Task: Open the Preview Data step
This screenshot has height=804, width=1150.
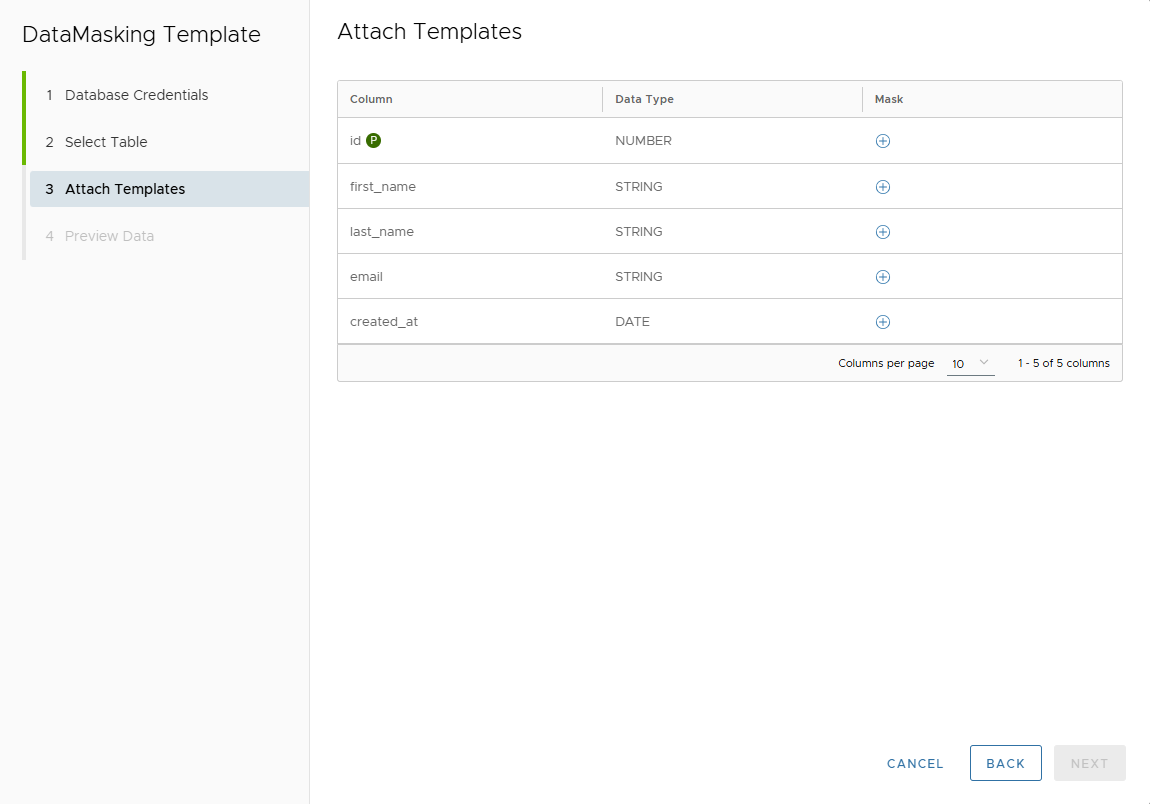Action: tap(109, 236)
